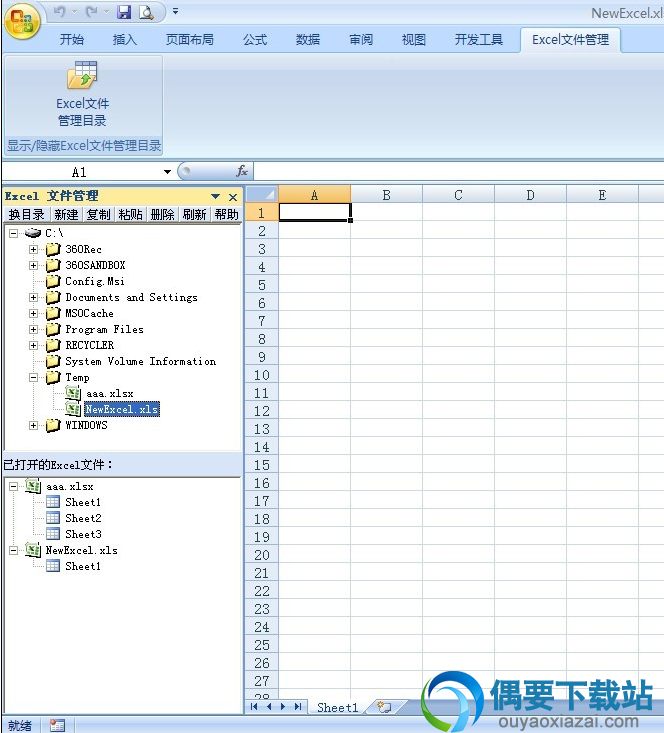Open the Office button menu
Viewport: 664px width, 733px height.
coord(22,22)
